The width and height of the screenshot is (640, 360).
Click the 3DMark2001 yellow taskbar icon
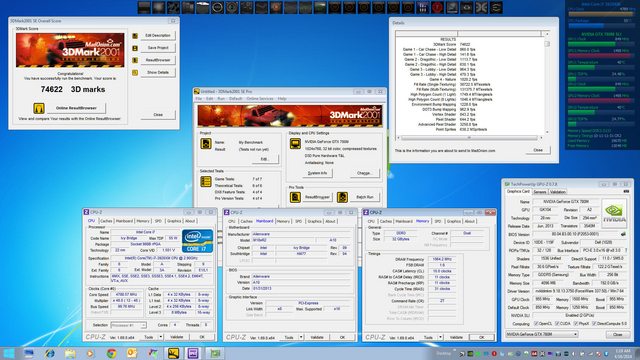(173, 353)
